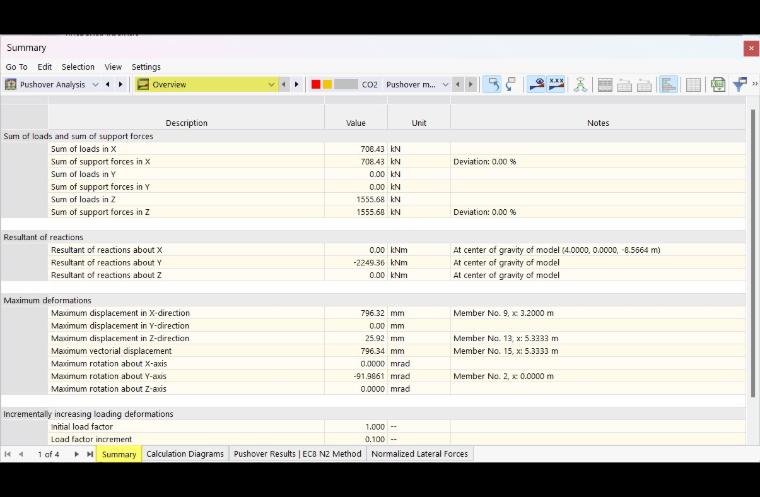The image size is (760, 497).
Task: Switch to Pushover Results EC8 N2 Method tab
Action: pyautogui.click(x=298, y=454)
